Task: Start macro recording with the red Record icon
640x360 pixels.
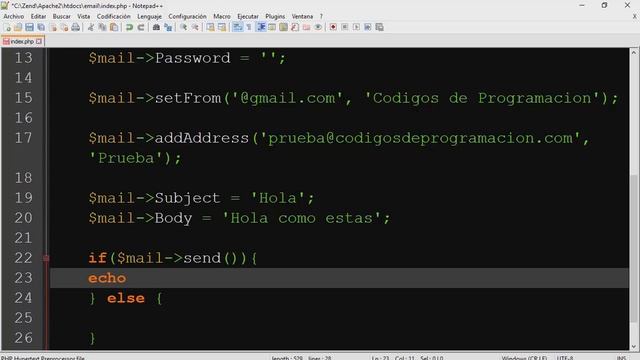Action: click(x=333, y=27)
